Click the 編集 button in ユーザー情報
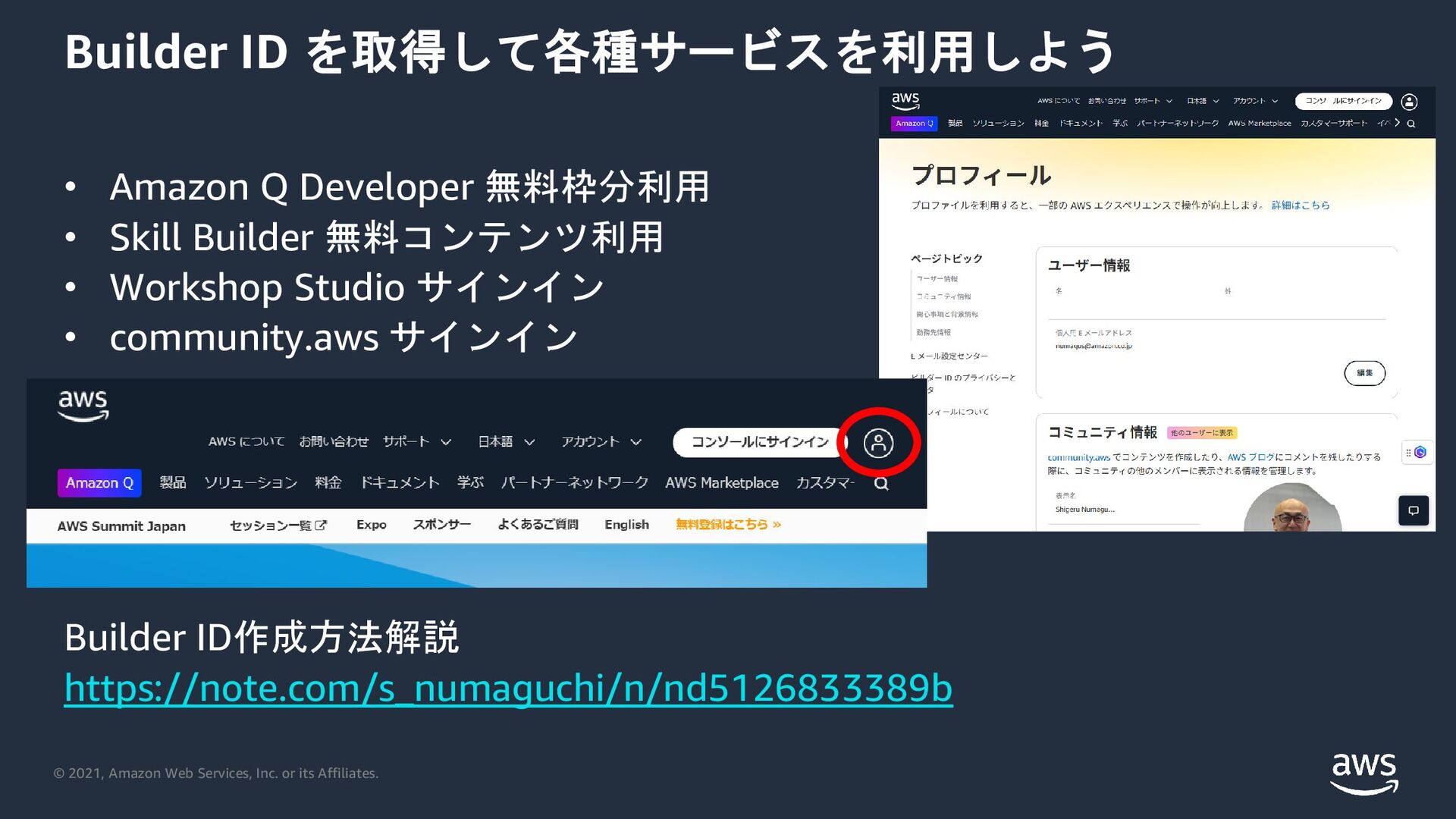1456x819 pixels. 1364,373
